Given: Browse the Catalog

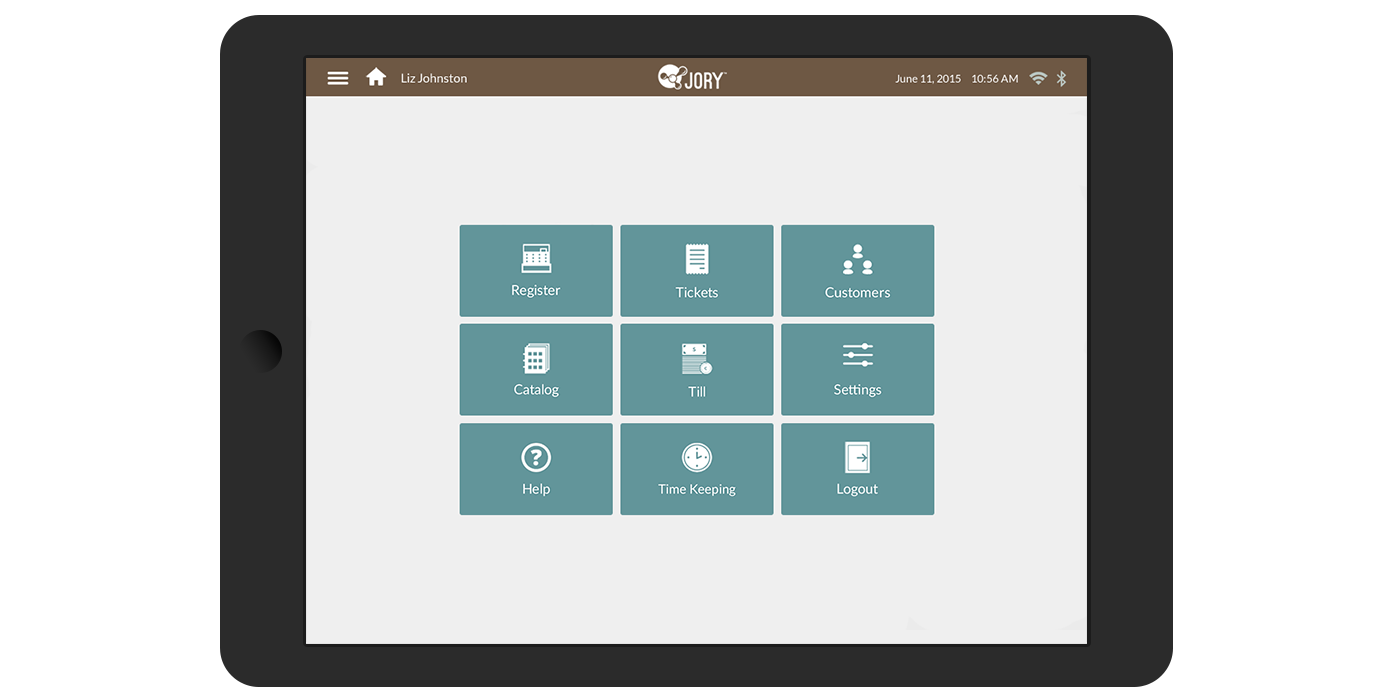Looking at the screenshot, I should tap(536, 369).
